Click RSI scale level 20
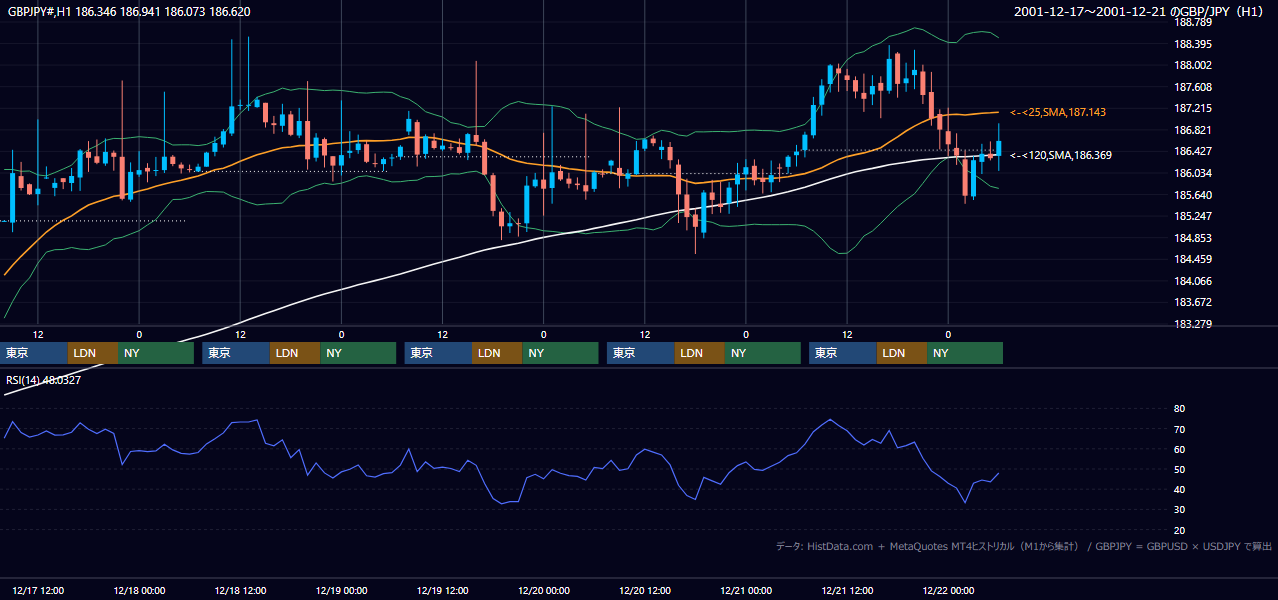1278x600 pixels. click(1179, 530)
